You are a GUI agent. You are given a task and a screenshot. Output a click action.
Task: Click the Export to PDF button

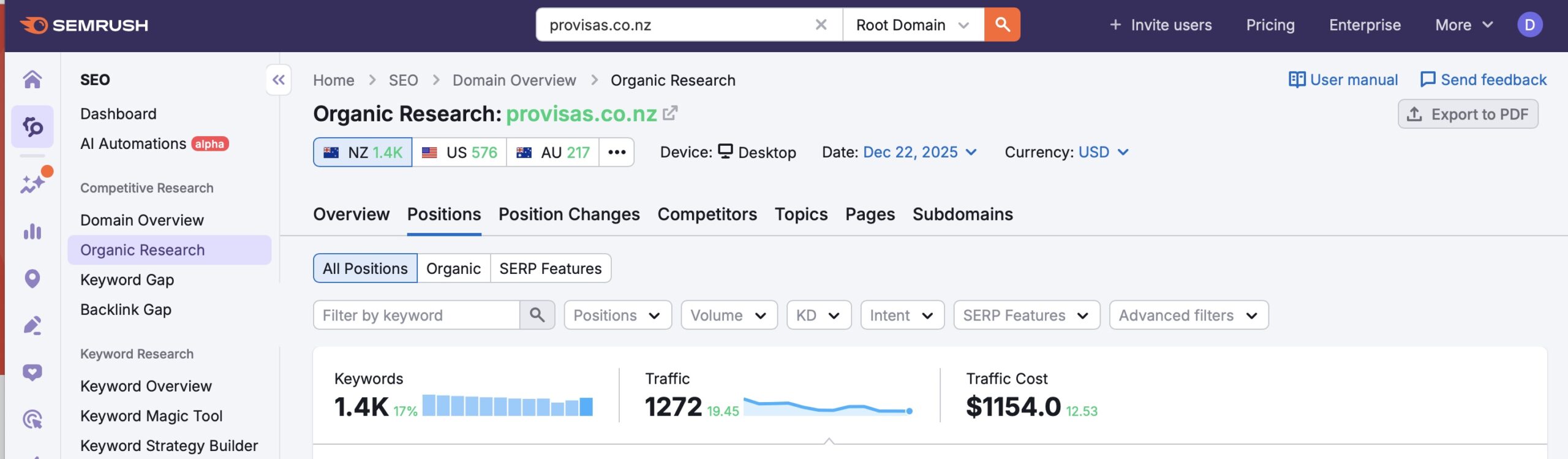click(1468, 114)
